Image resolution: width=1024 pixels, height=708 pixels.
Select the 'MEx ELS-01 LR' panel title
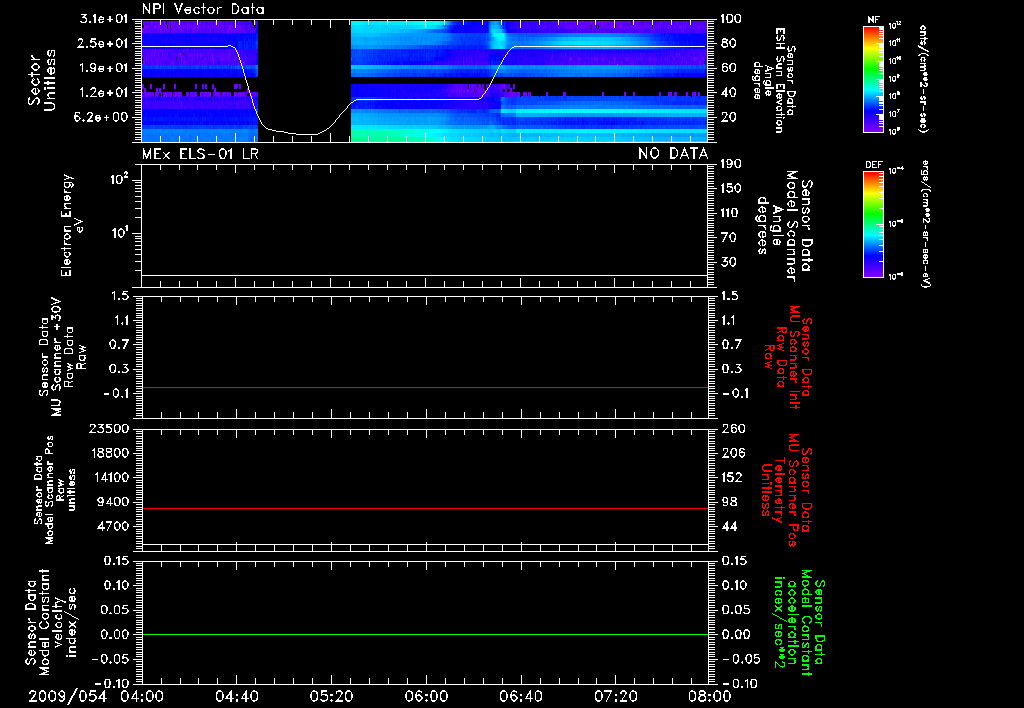pos(200,154)
